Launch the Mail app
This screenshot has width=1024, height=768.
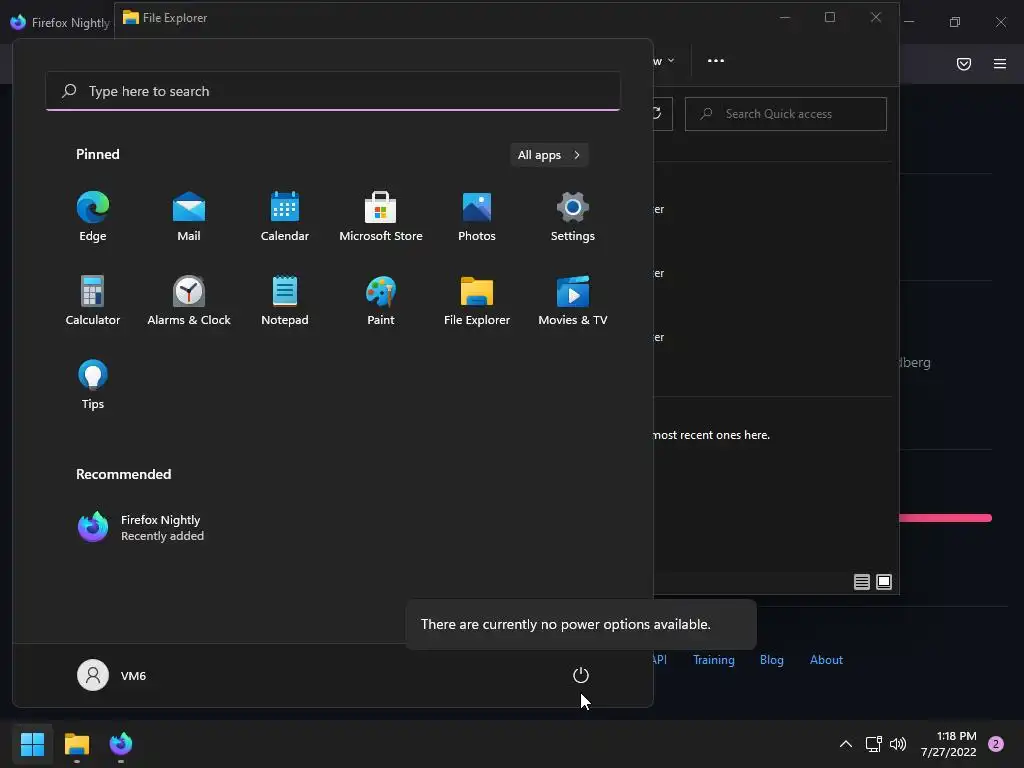[x=189, y=216]
